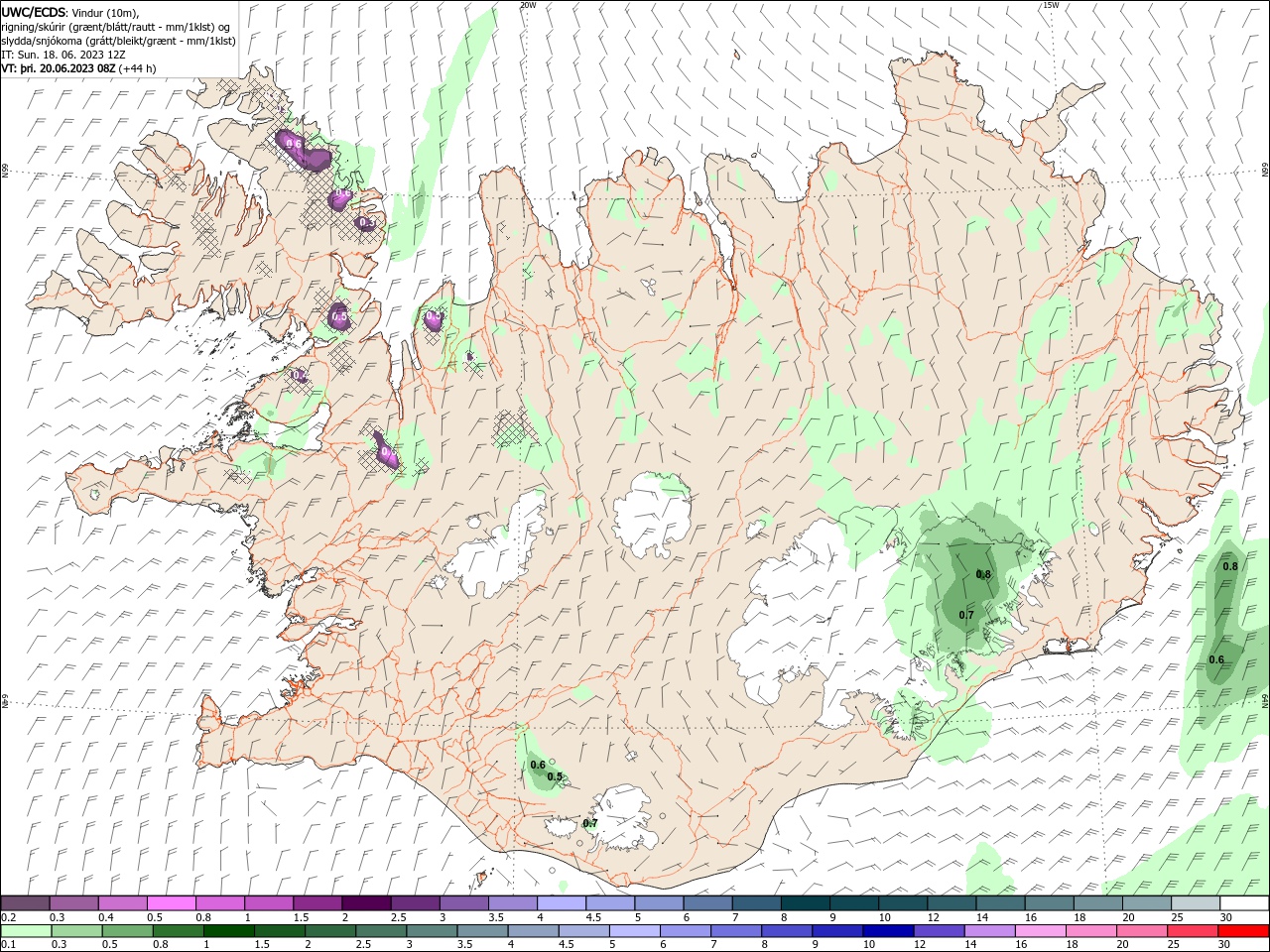The image size is (1270, 952).
Task: Click the 20W longitude label at top
Action: click(x=528, y=5)
